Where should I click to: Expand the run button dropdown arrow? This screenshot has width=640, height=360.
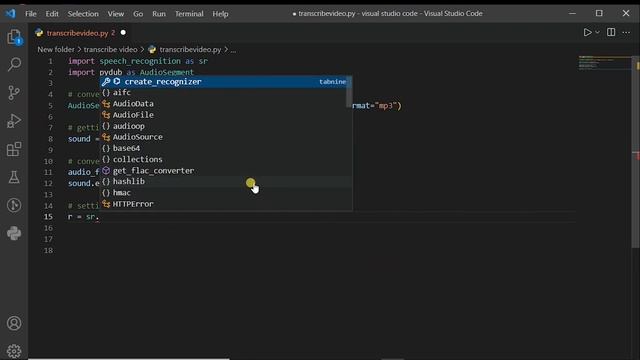(597, 32)
